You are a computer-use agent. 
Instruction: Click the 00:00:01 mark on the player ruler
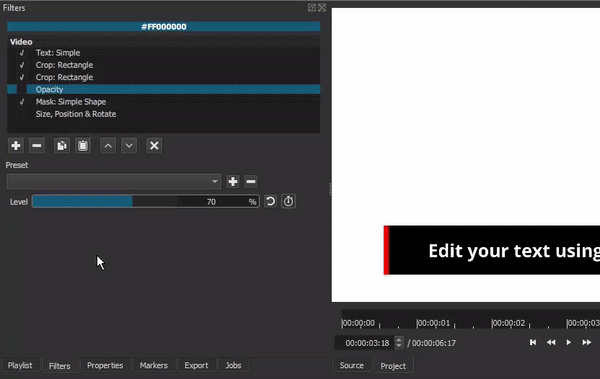pyautogui.click(x=434, y=323)
